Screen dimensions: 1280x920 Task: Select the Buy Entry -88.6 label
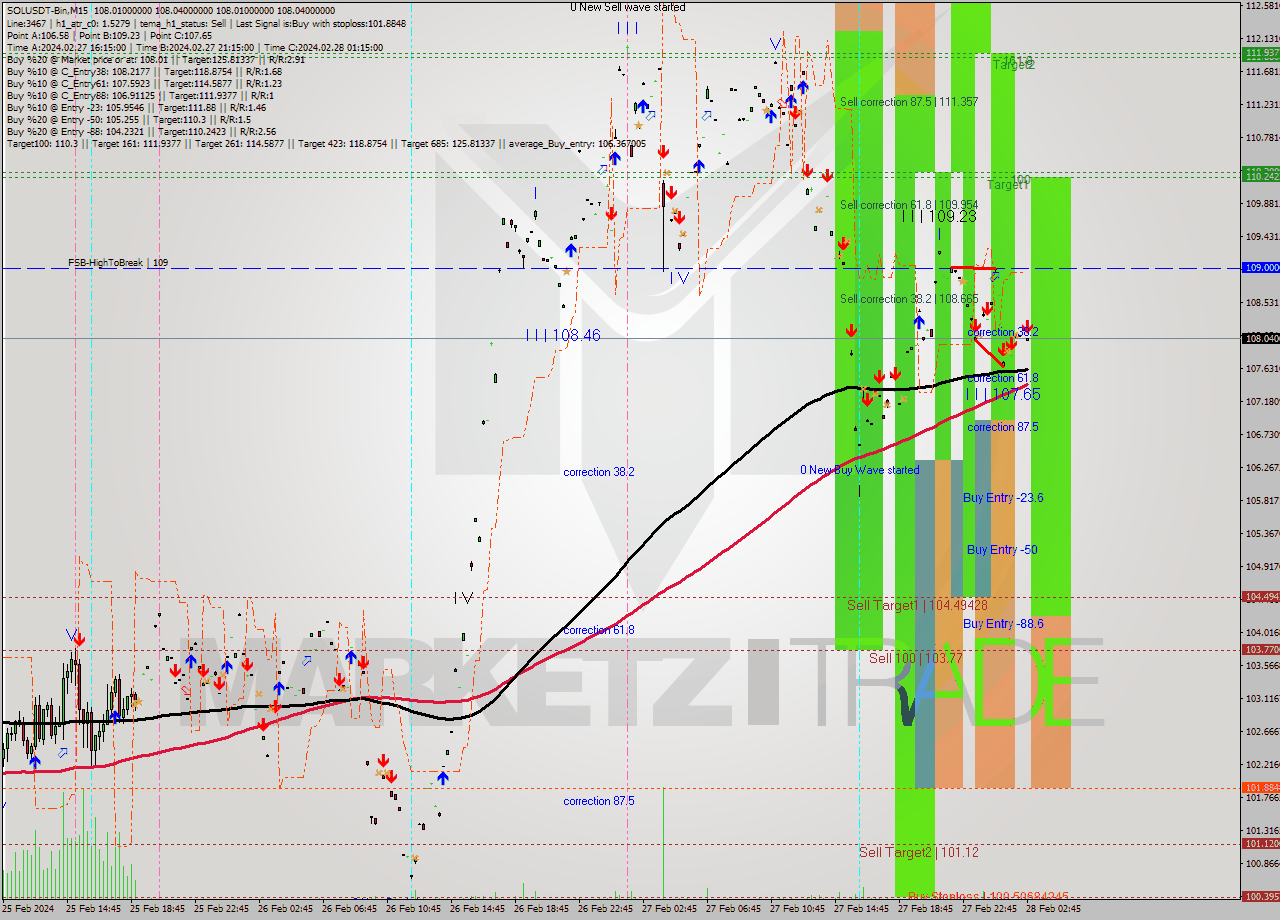(x=1003, y=623)
